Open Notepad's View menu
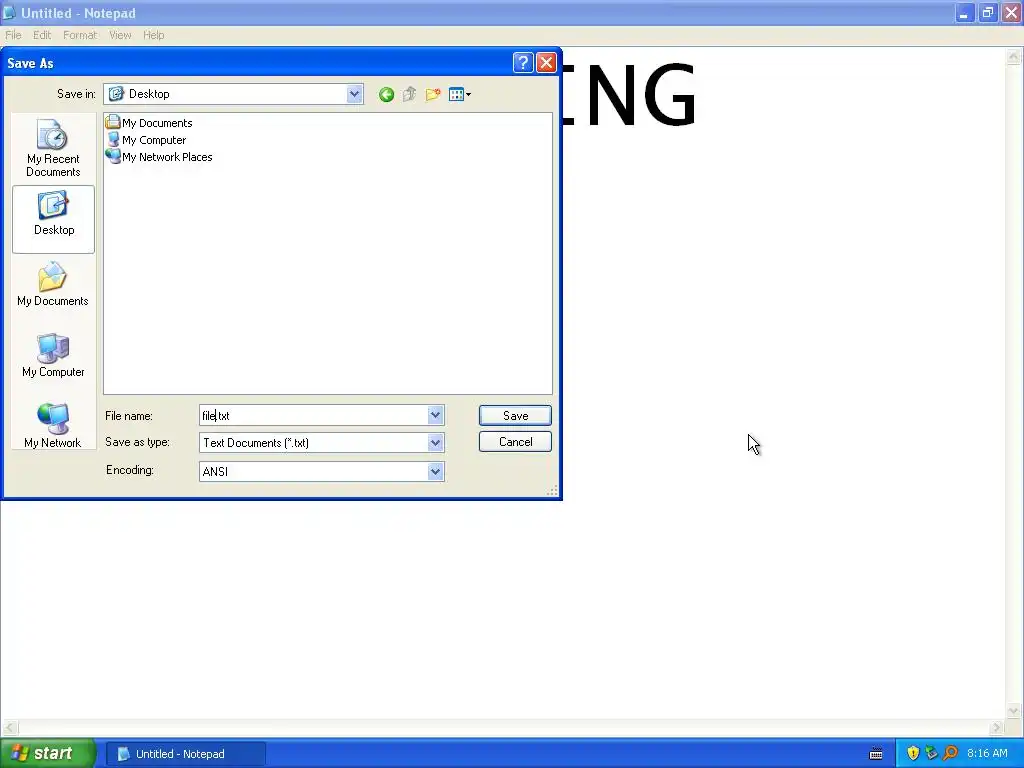This screenshot has width=1024, height=768. [120, 35]
